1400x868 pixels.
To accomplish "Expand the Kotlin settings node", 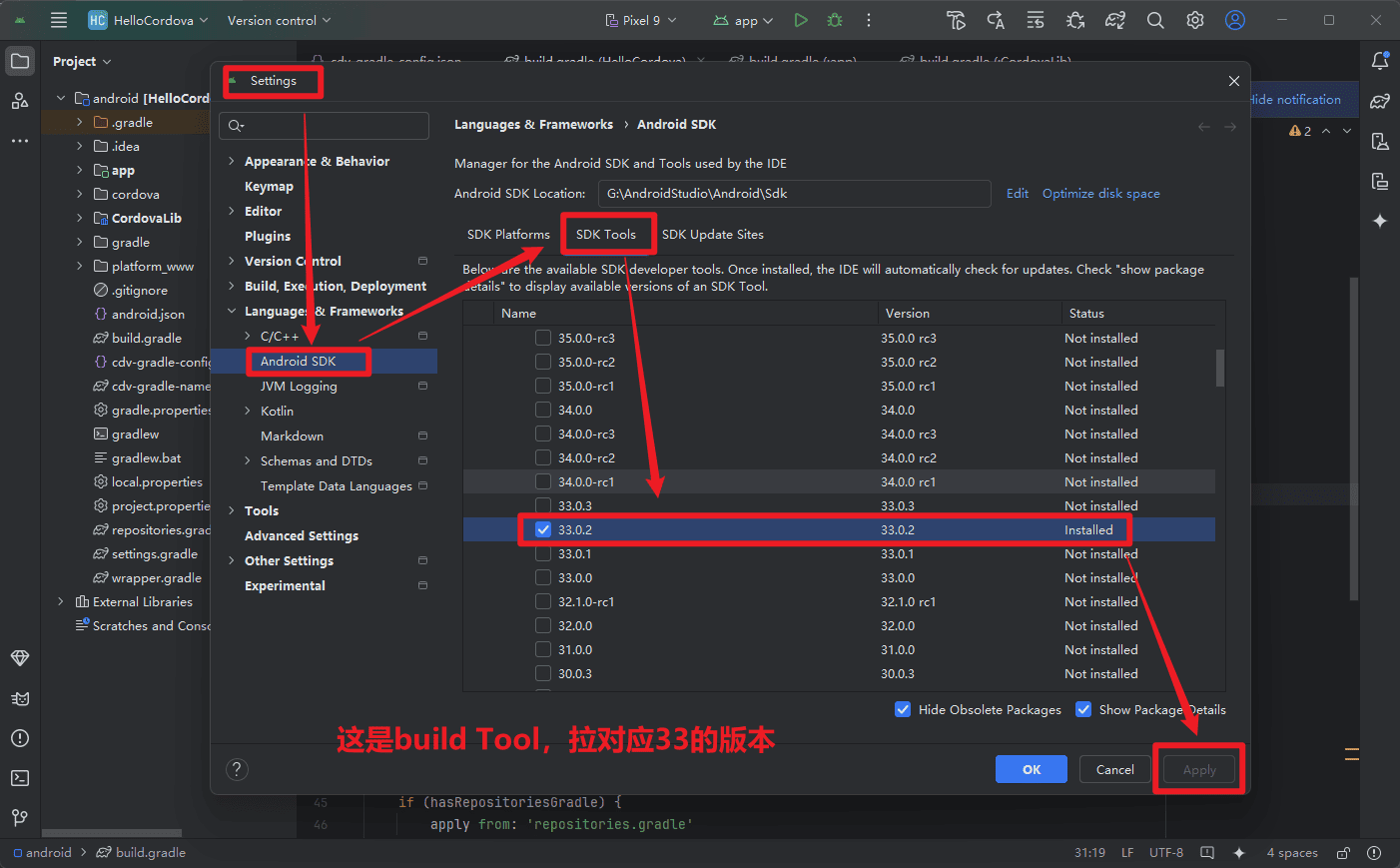I will [x=248, y=411].
